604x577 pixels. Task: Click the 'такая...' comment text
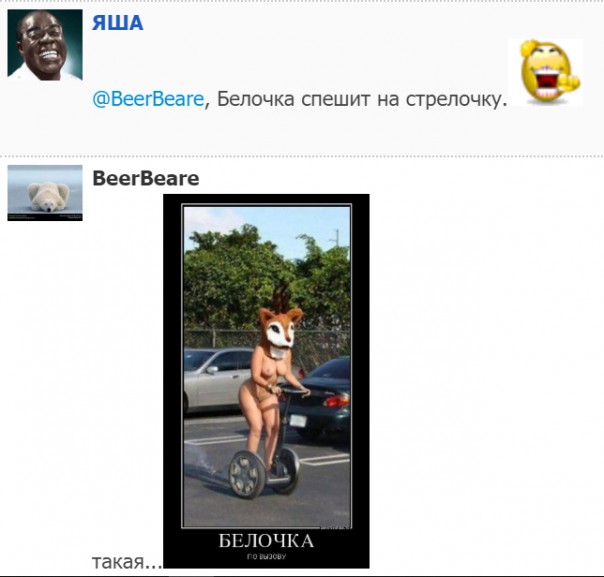click(127, 562)
